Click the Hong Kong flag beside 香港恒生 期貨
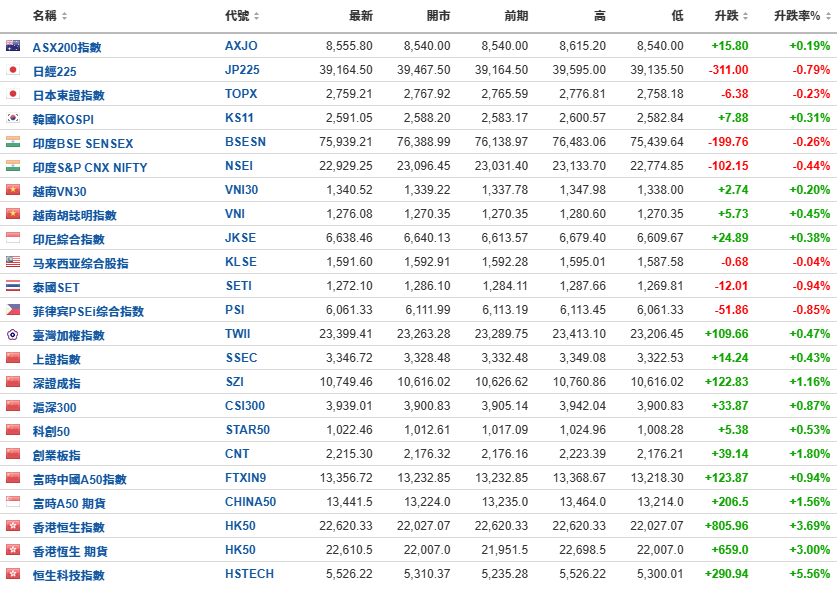The image size is (837, 591). pos(13,550)
